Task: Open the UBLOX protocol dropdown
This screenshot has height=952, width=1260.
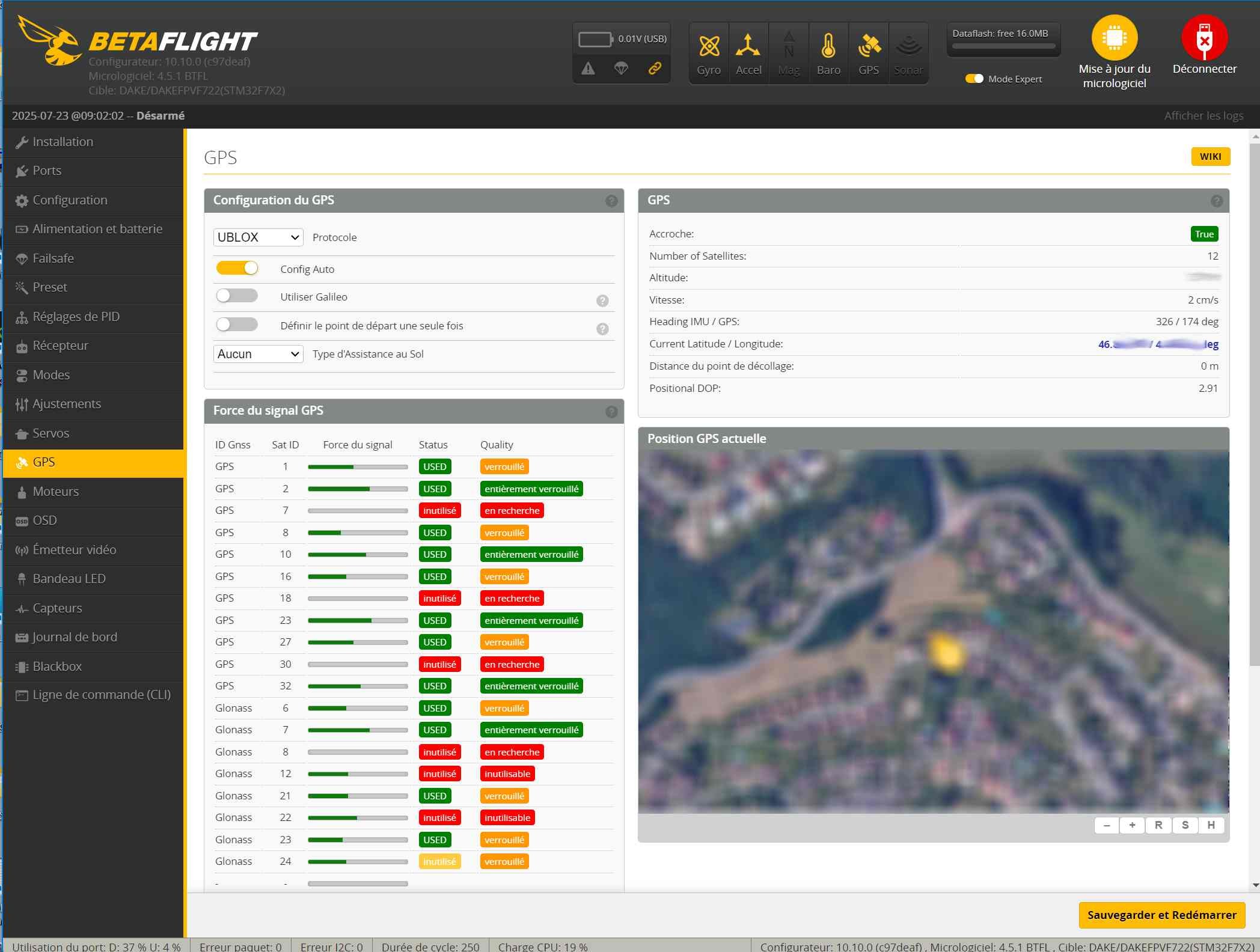Action: point(258,237)
